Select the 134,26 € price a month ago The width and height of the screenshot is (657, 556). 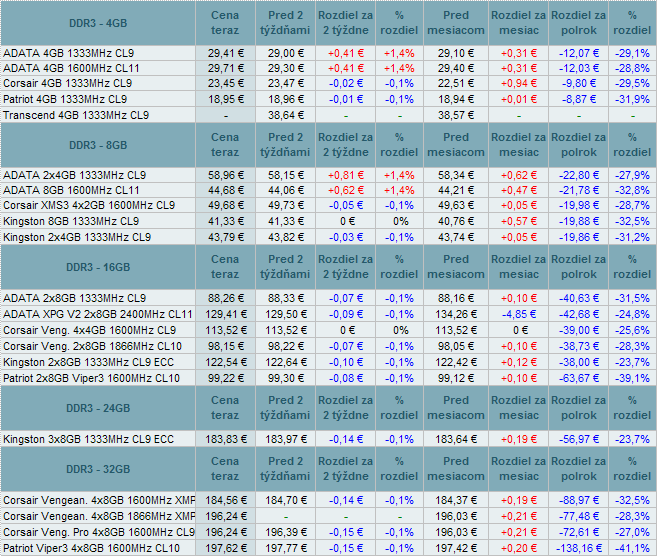click(456, 314)
